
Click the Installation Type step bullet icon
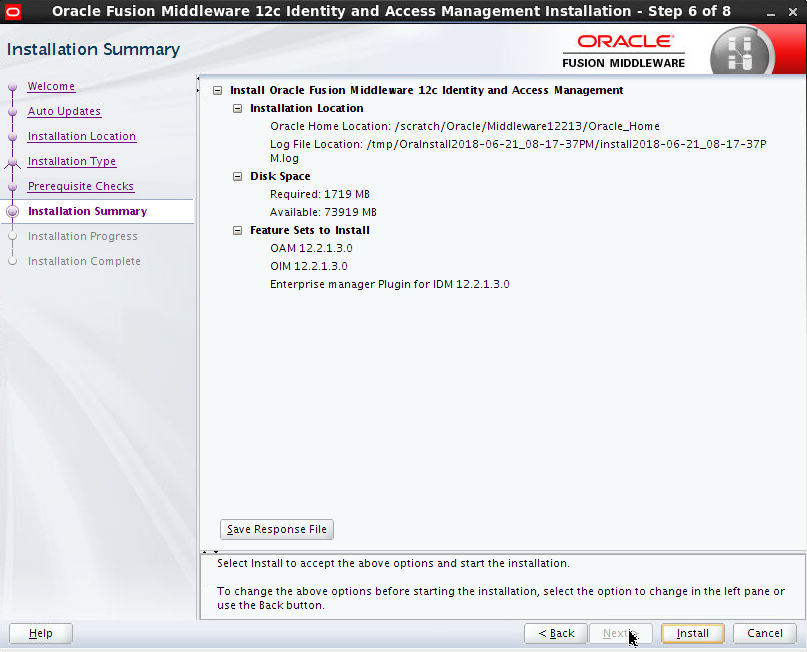point(13,162)
